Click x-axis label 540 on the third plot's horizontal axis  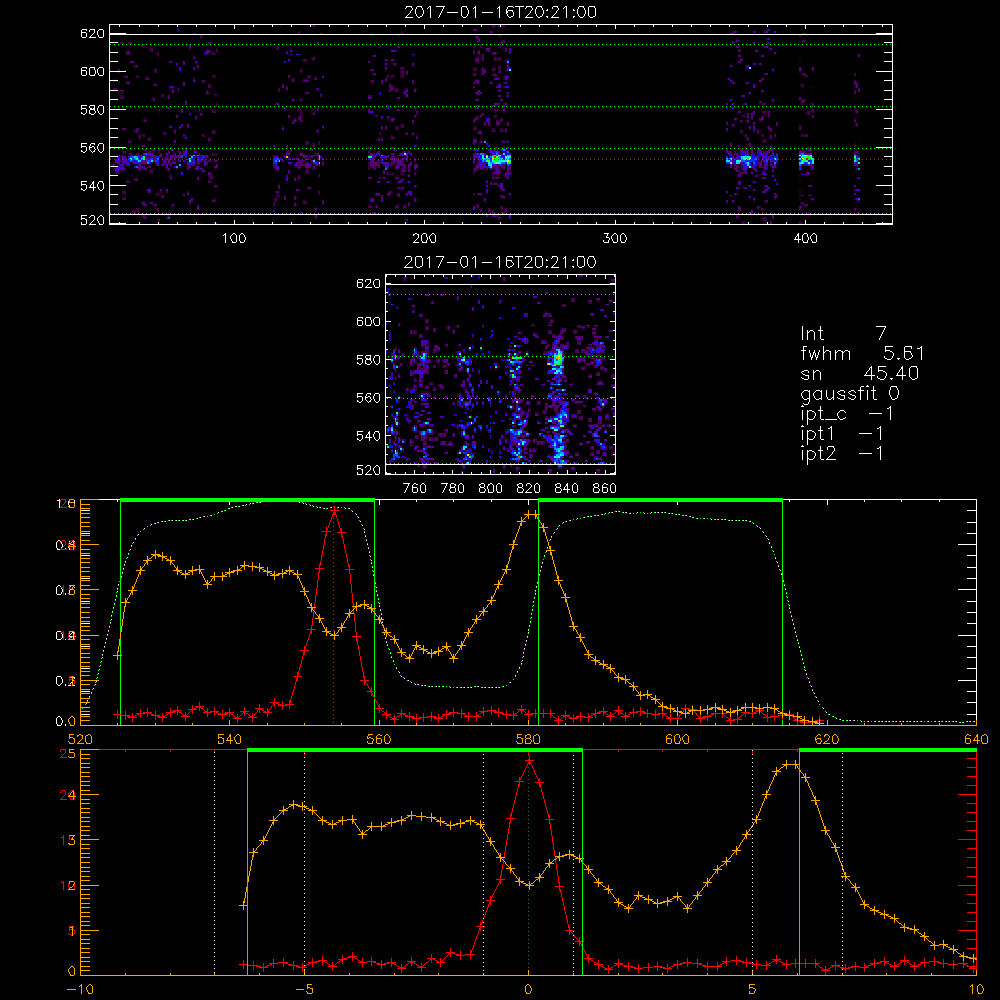[x=230, y=739]
